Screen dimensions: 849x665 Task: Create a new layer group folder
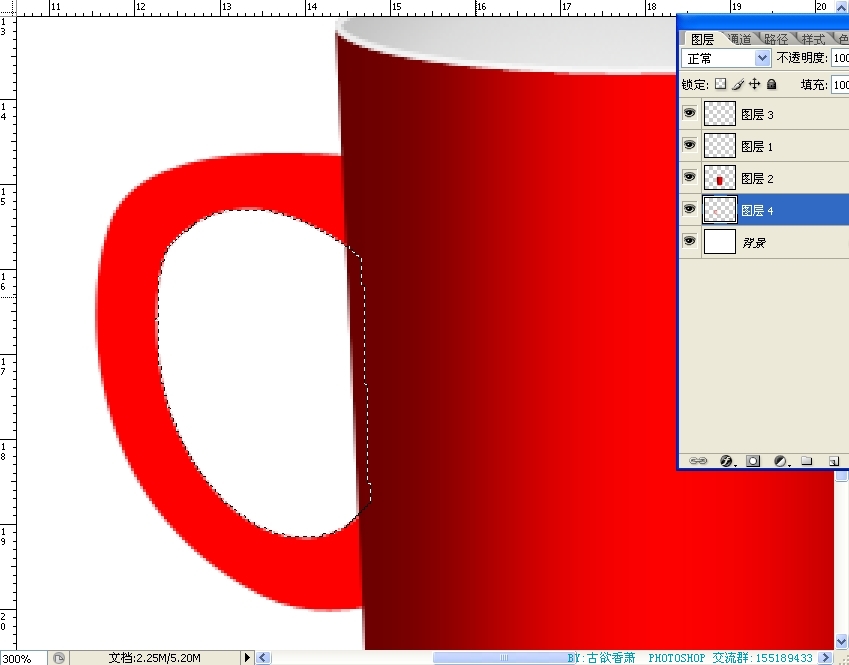pyautogui.click(x=806, y=461)
